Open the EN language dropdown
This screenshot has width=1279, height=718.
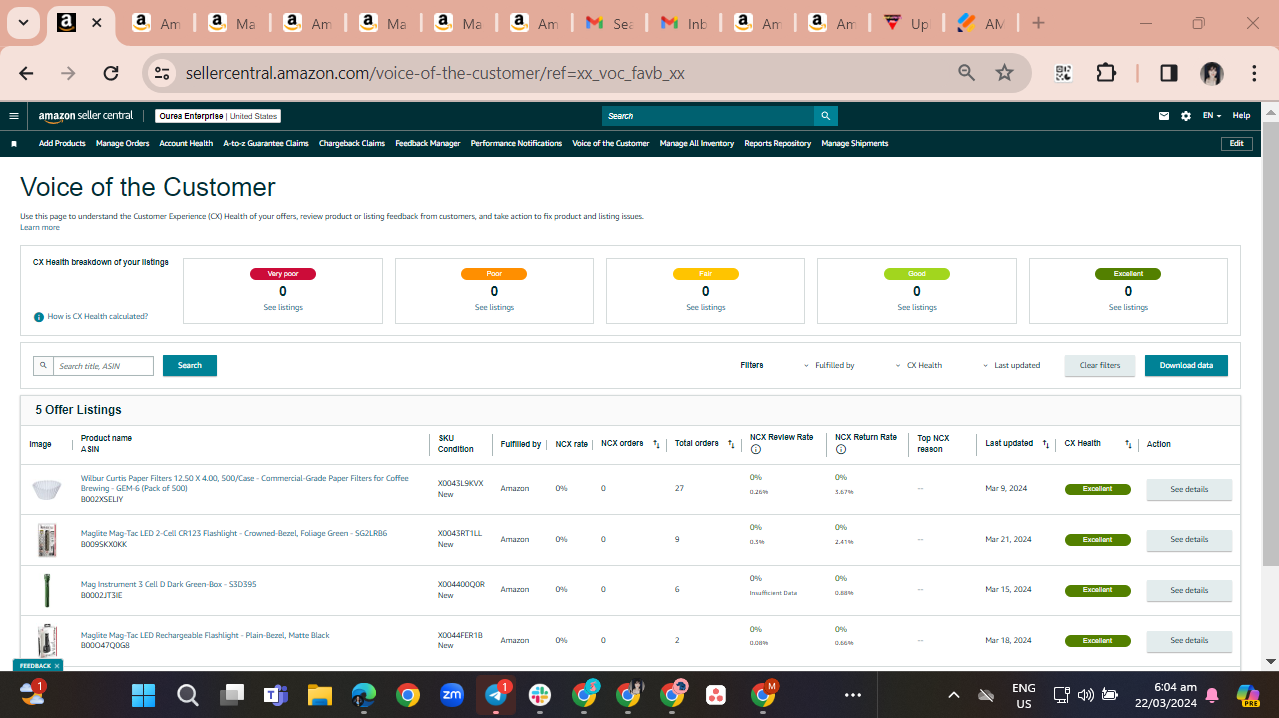click(1212, 116)
